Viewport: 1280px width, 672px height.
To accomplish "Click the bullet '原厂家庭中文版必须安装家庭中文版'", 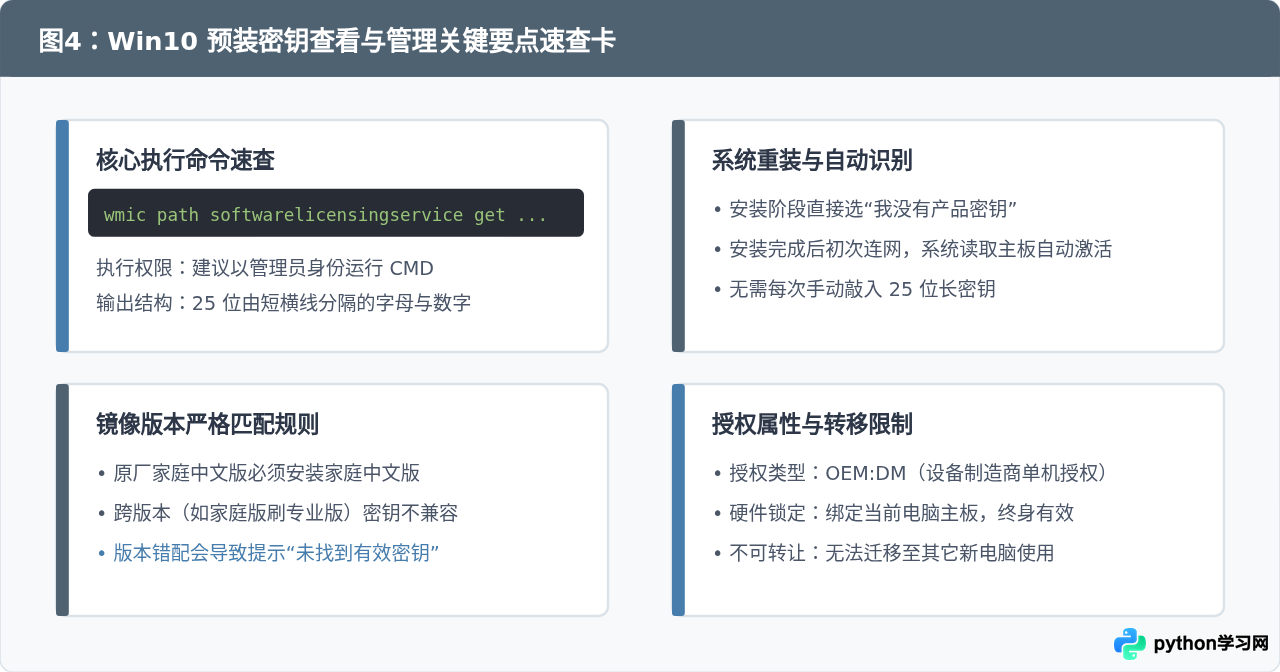I will (x=259, y=473).
